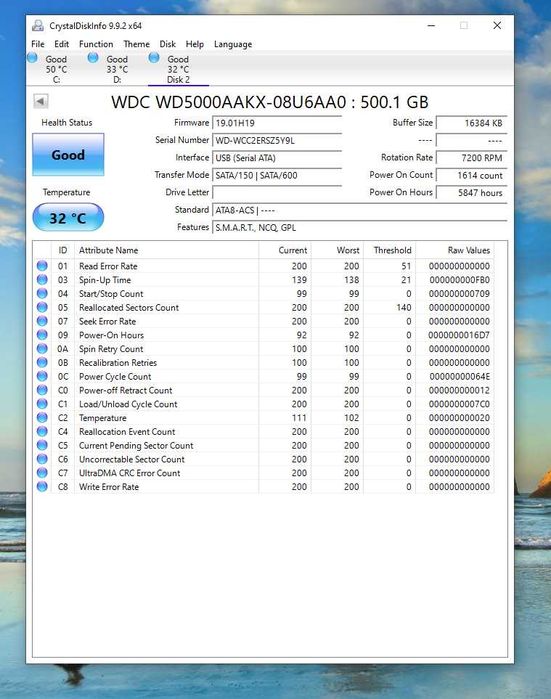The height and width of the screenshot is (699, 551).
Task: Click the Current column header
Action: click(x=285, y=250)
